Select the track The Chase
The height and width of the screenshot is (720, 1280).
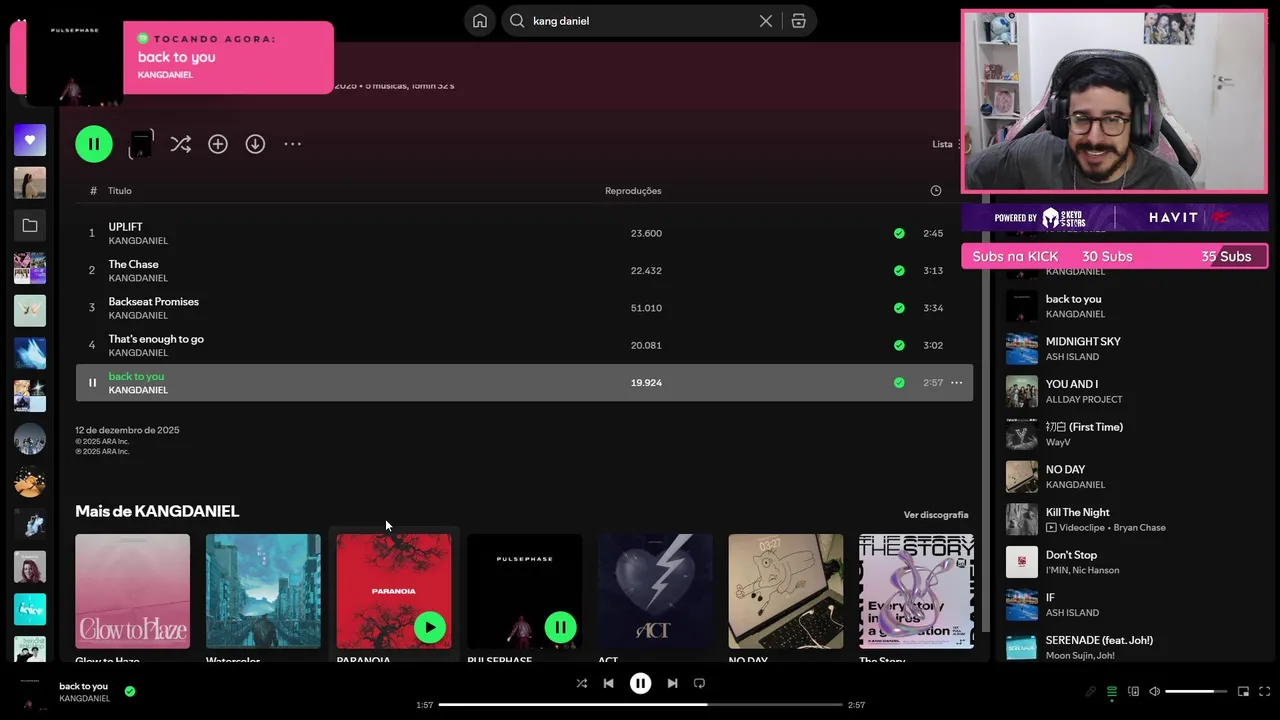(524, 270)
